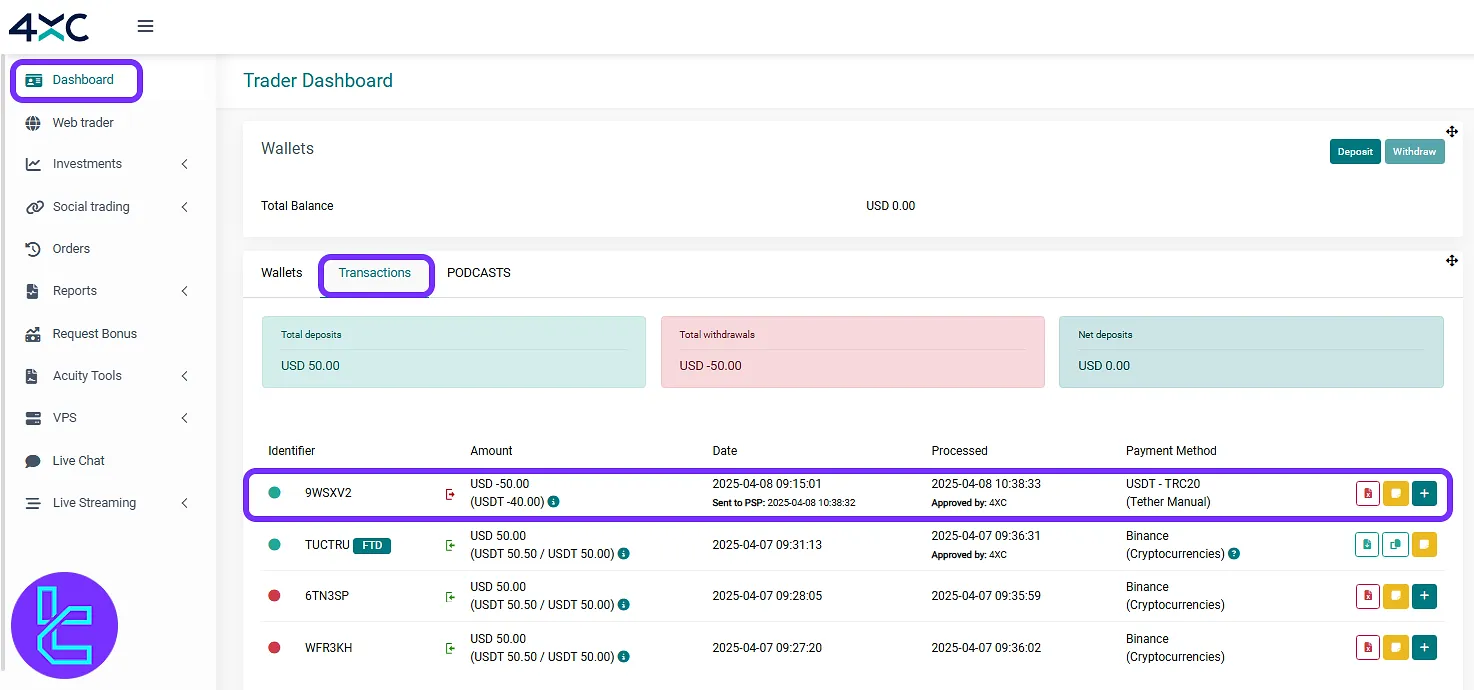Click the Payment Method column header
Screen dimensions: 1474x690
point(1171,451)
